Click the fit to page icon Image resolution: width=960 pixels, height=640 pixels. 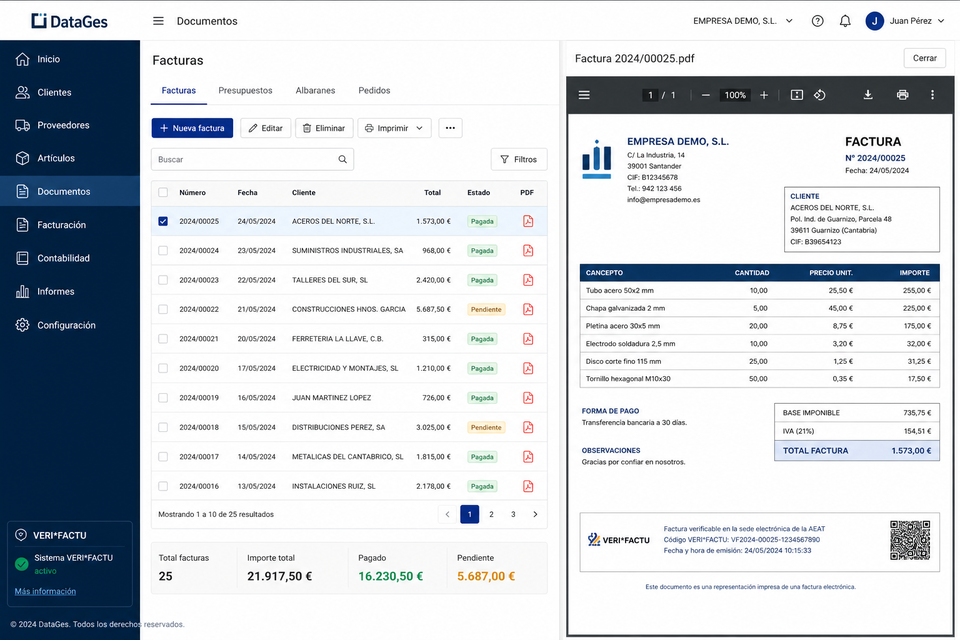[797, 95]
